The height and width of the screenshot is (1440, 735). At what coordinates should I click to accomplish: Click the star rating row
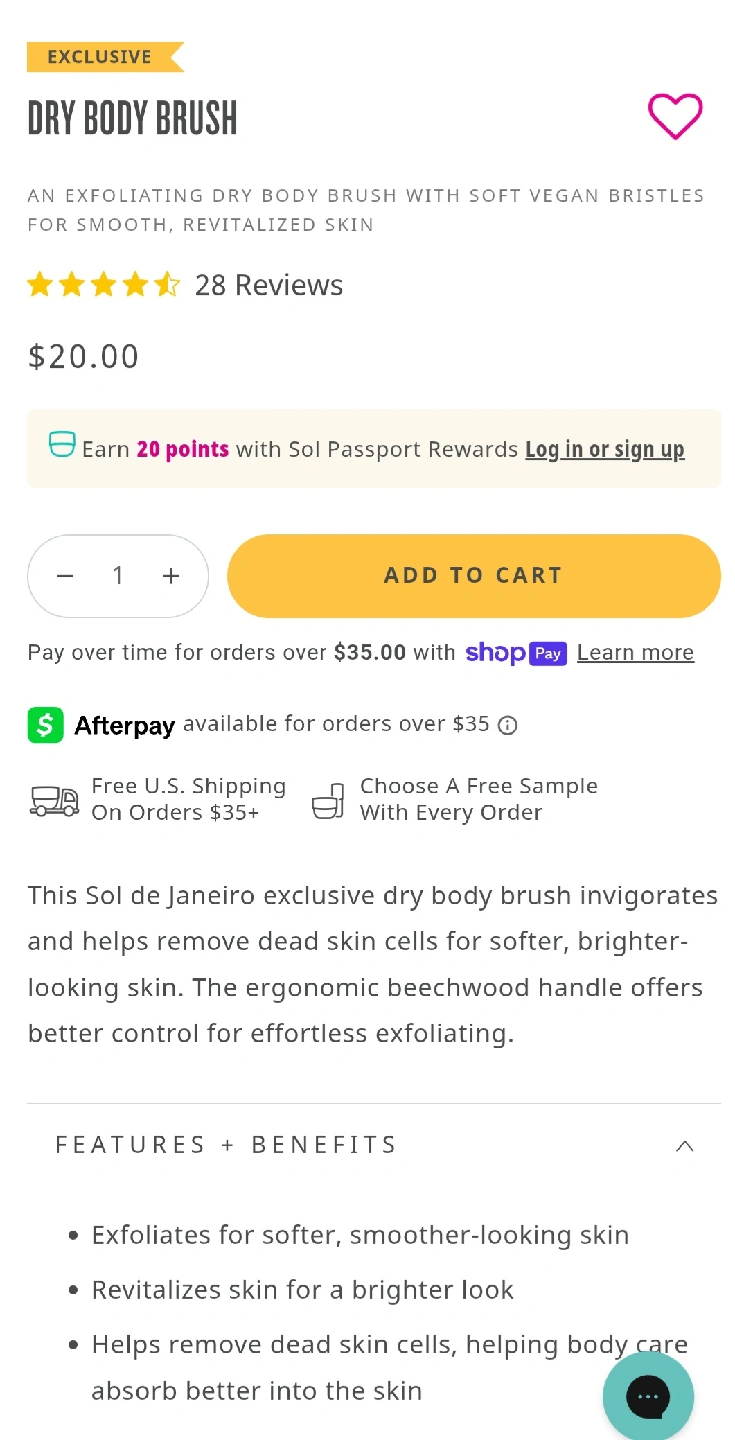[103, 285]
